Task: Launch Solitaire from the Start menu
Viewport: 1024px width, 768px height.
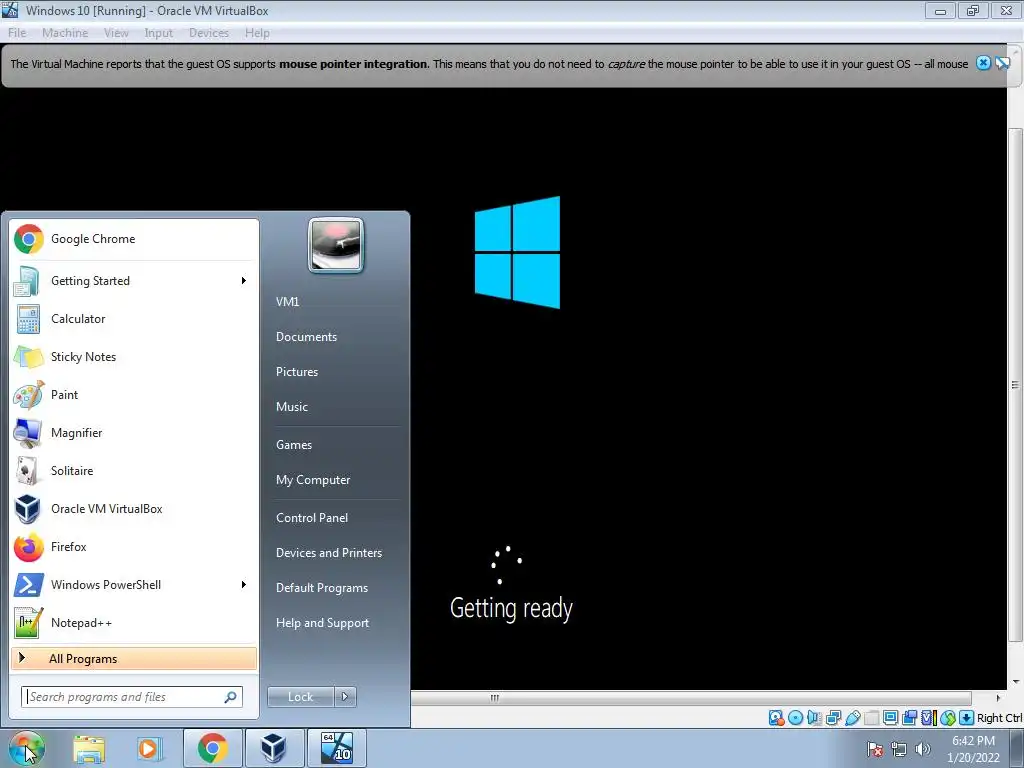Action: tap(135, 471)
